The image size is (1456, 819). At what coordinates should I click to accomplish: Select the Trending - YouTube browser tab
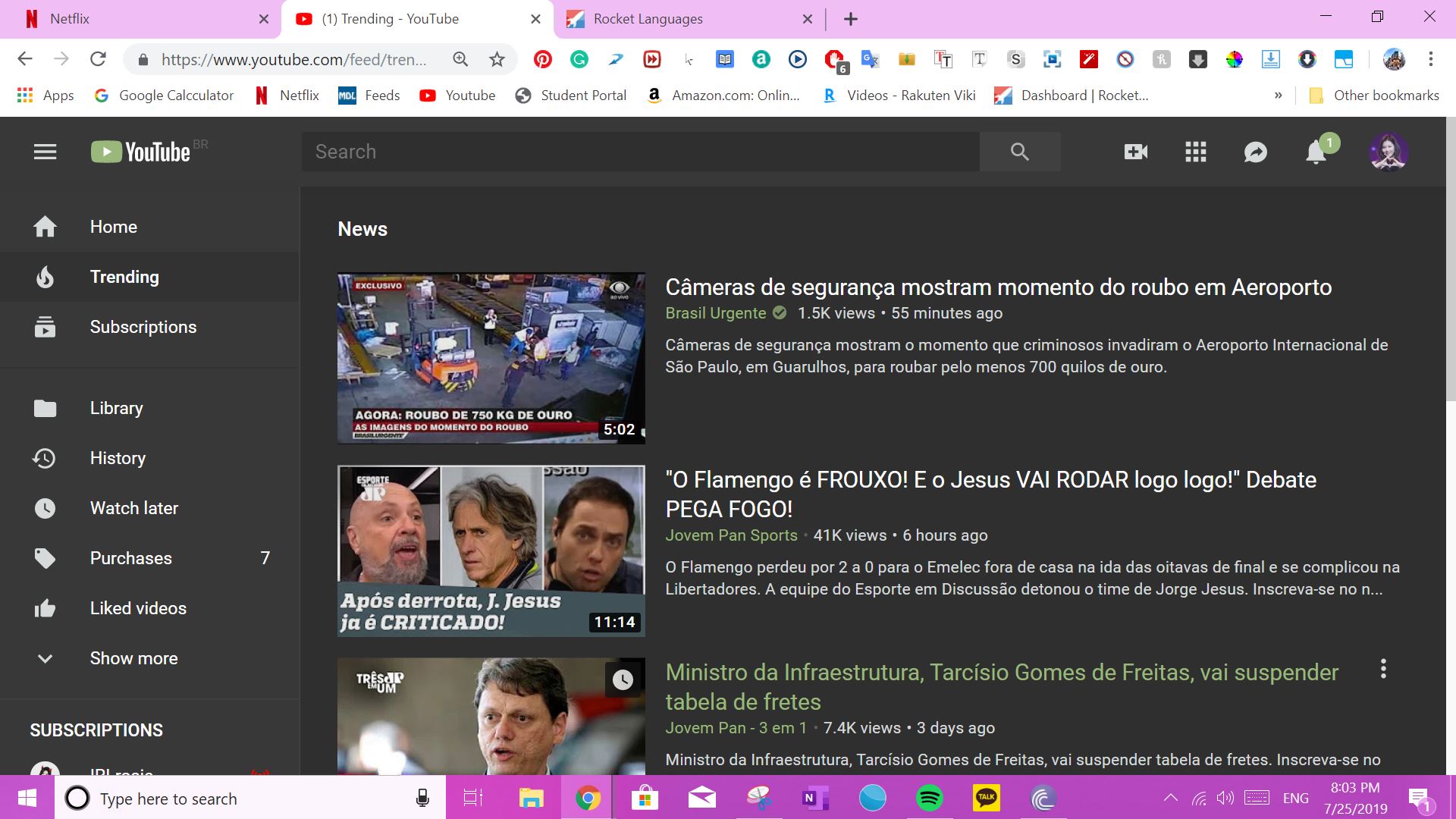(418, 19)
